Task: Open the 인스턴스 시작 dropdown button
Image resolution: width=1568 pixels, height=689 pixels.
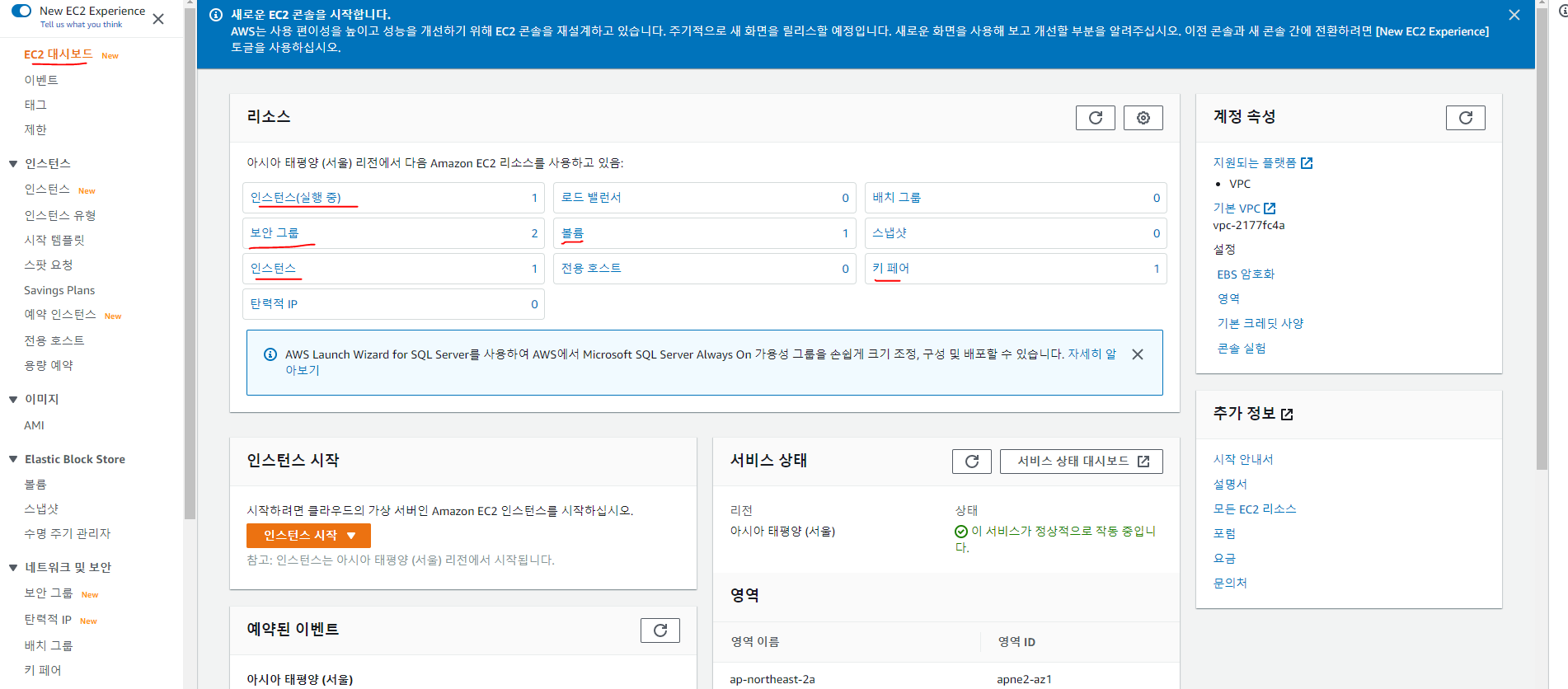Action: (308, 536)
